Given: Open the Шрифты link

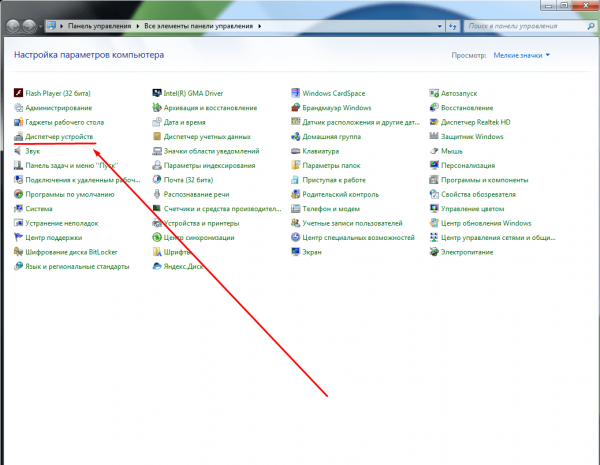Looking at the screenshot, I should 178,252.
